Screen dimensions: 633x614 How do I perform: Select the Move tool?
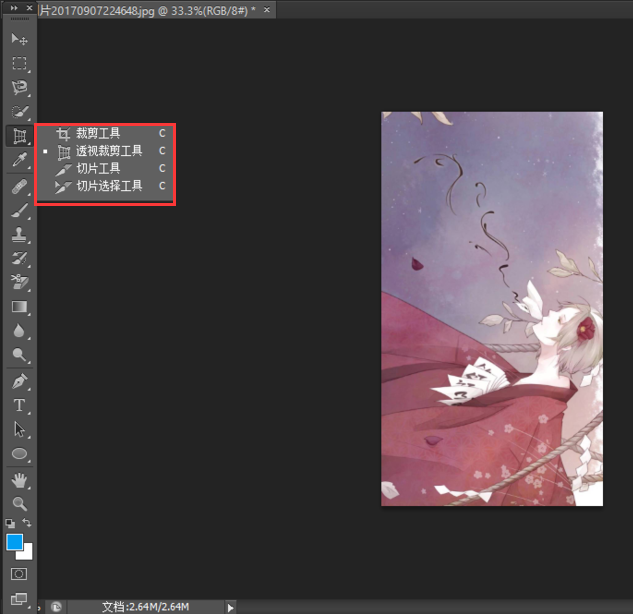coord(19,39)
